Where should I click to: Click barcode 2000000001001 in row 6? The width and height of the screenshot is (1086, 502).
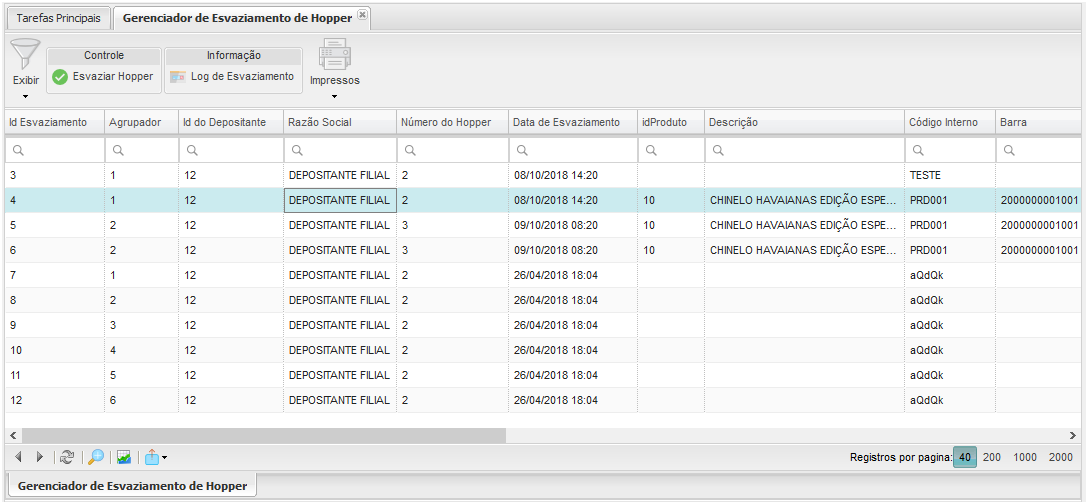coord(1038,250)
